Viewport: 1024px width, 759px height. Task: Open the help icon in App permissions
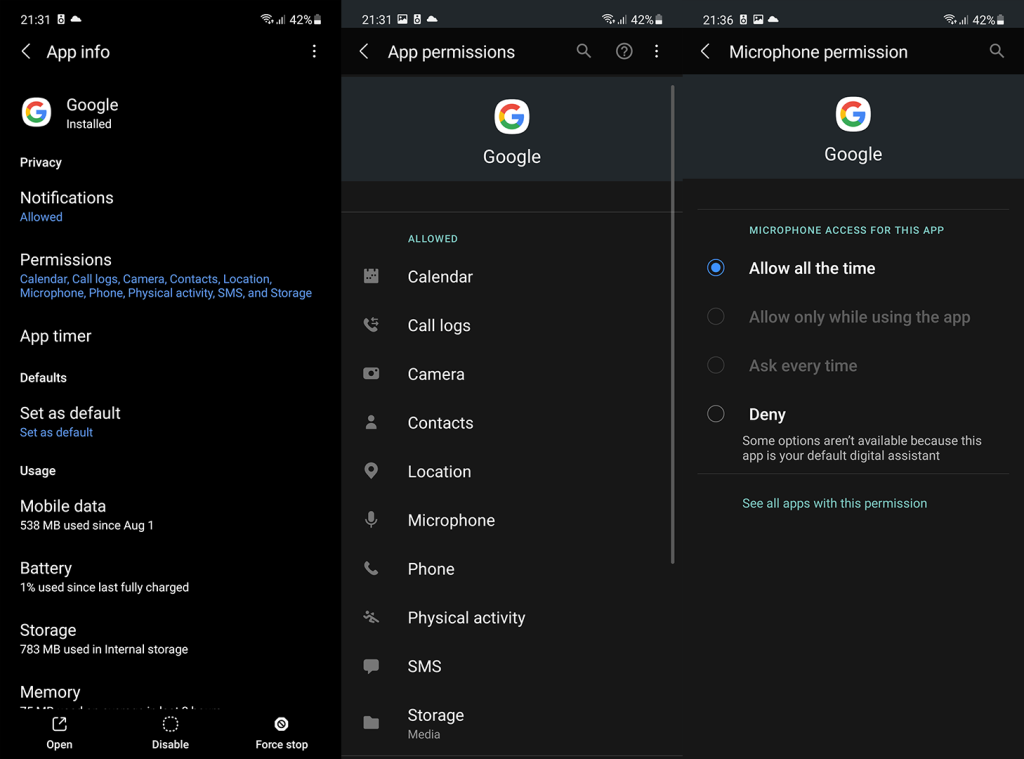(x=624, y=51)
